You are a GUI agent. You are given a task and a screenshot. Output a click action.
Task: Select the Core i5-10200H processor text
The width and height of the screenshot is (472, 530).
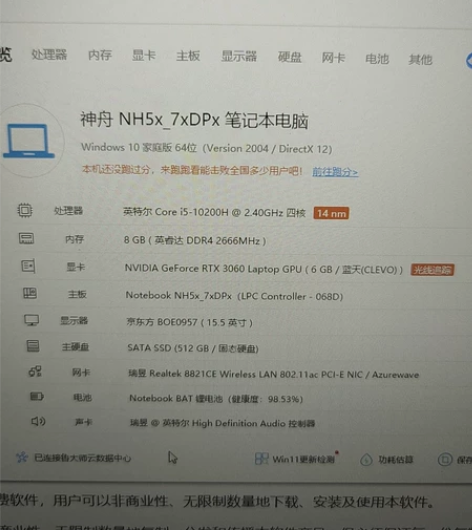214,212
